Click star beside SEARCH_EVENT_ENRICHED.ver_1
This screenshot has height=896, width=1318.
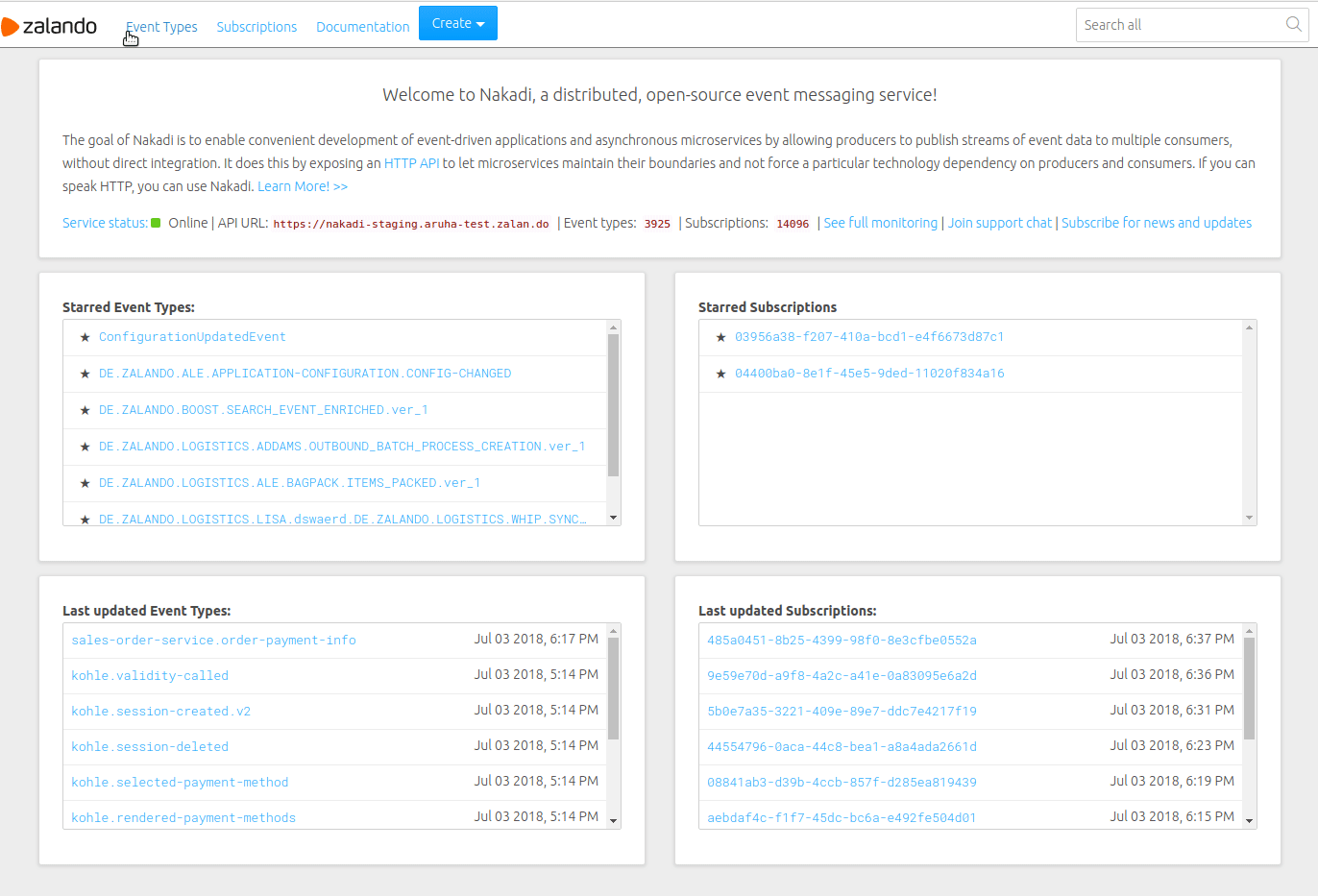[x=85, y=410]
